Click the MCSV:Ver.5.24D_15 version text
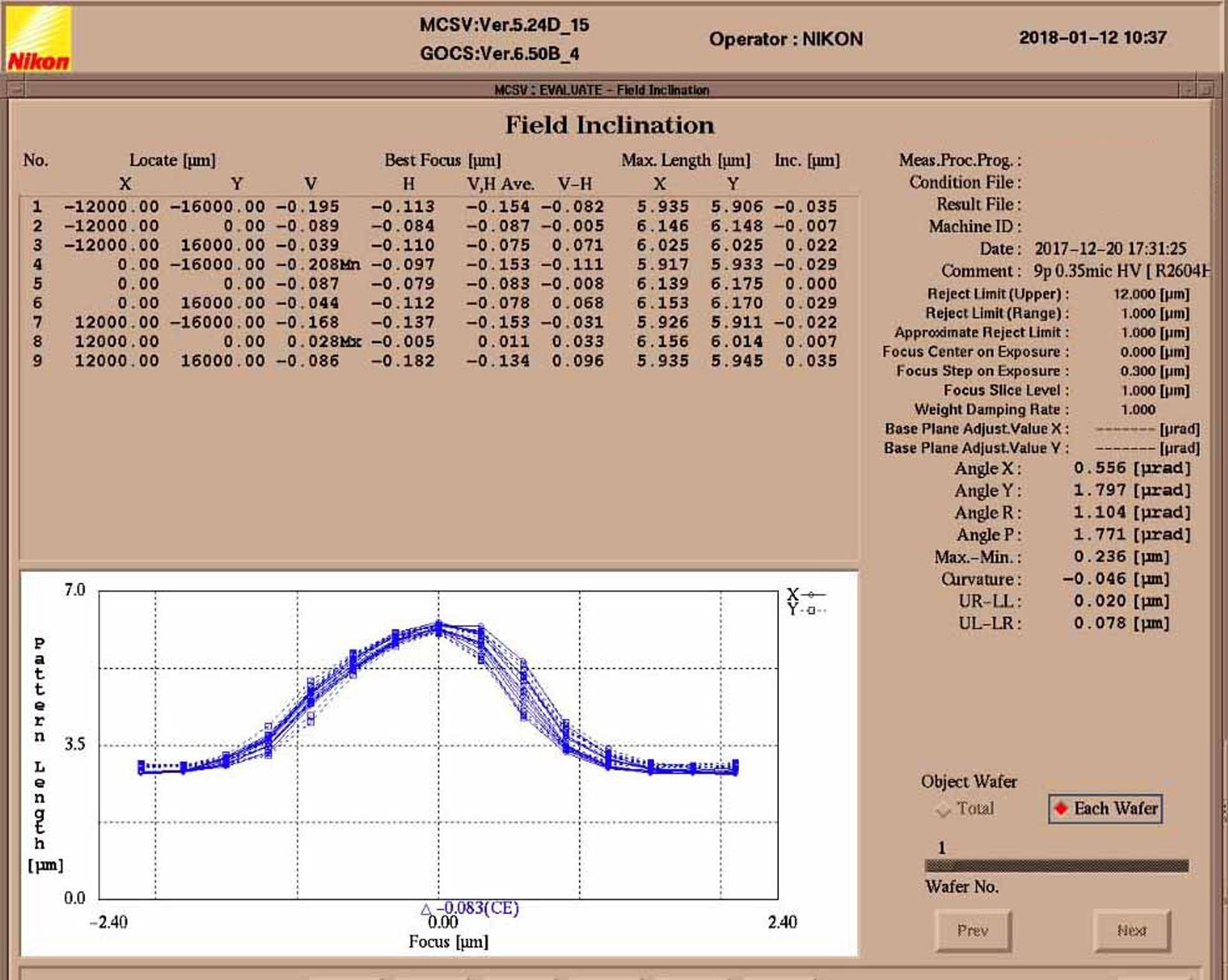 tap(504, 25)
